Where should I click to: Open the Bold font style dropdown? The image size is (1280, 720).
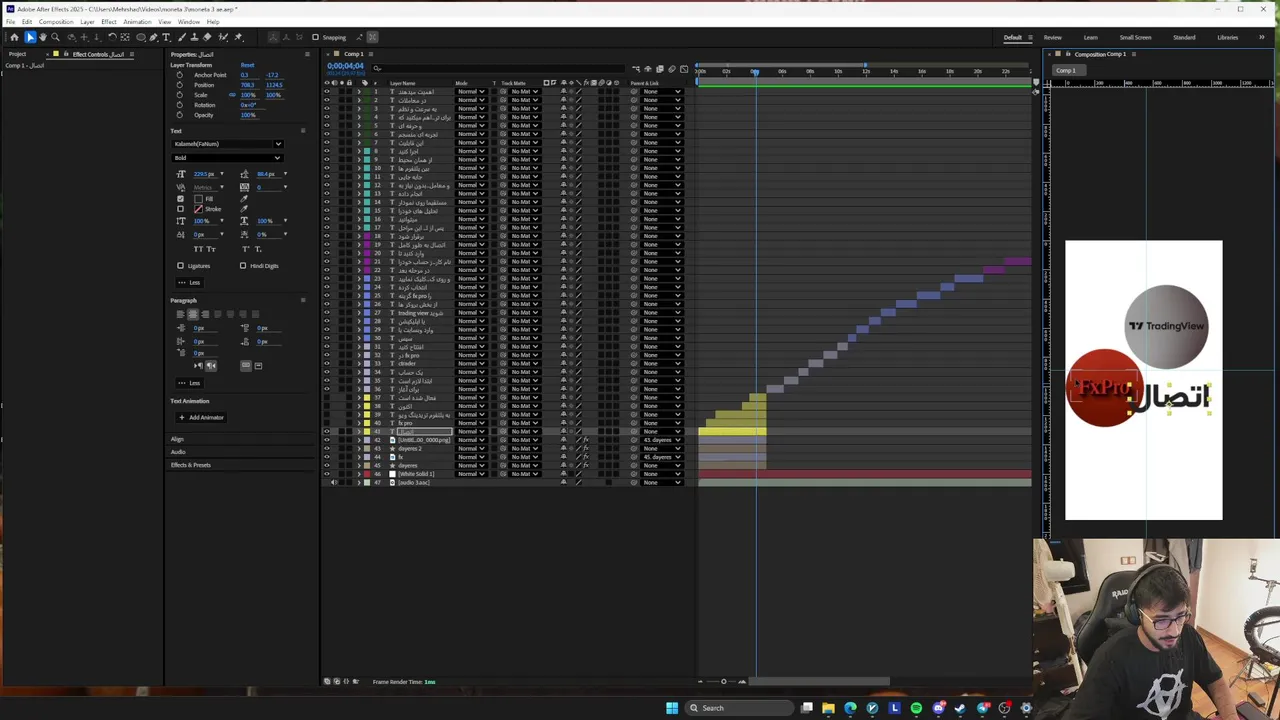coord(228,158)
